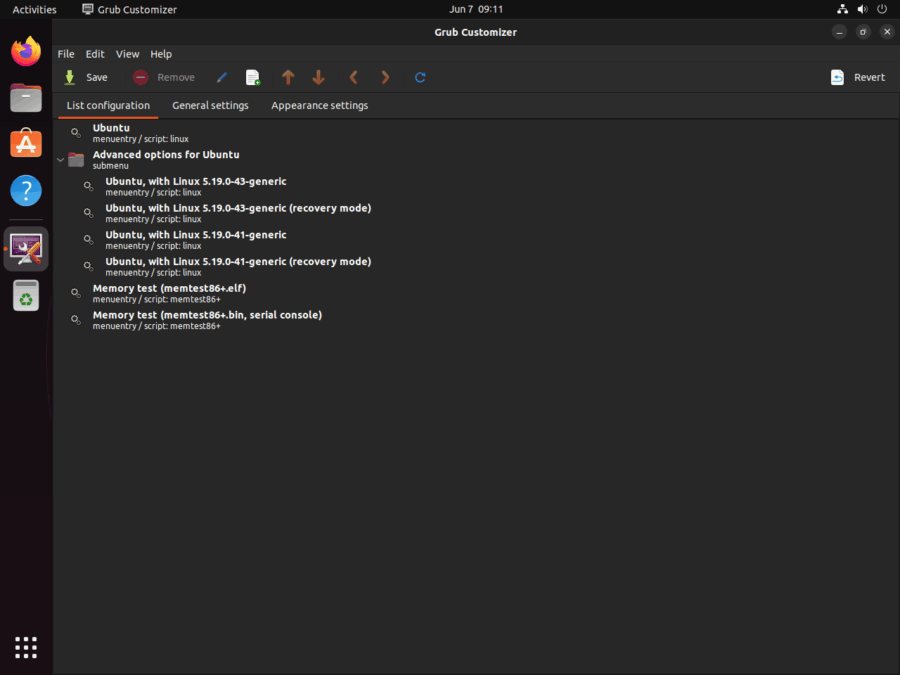This screenshot has width=900, height=675.
Task: Open Ubuntu Software from the dock
Action: 25,143
